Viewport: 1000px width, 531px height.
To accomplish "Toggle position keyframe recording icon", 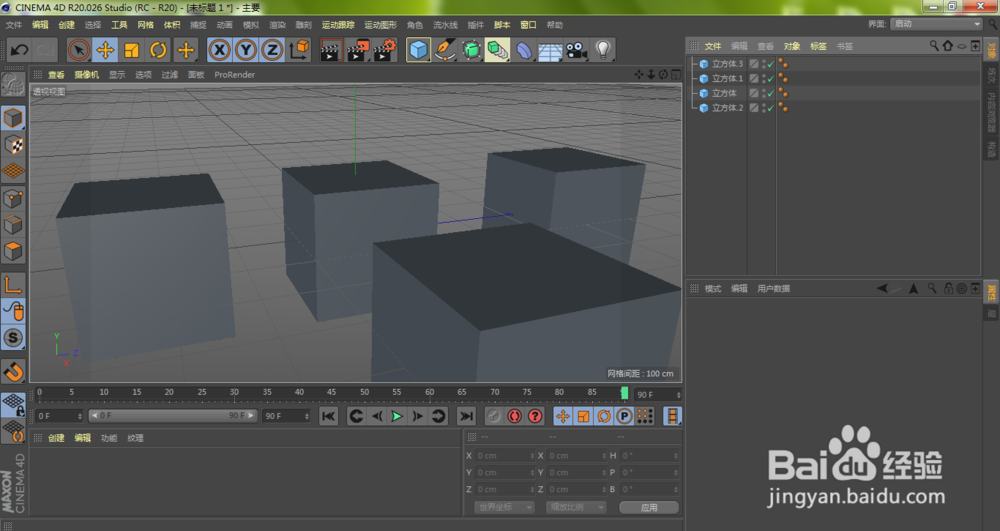I will (x=562, y=416).
